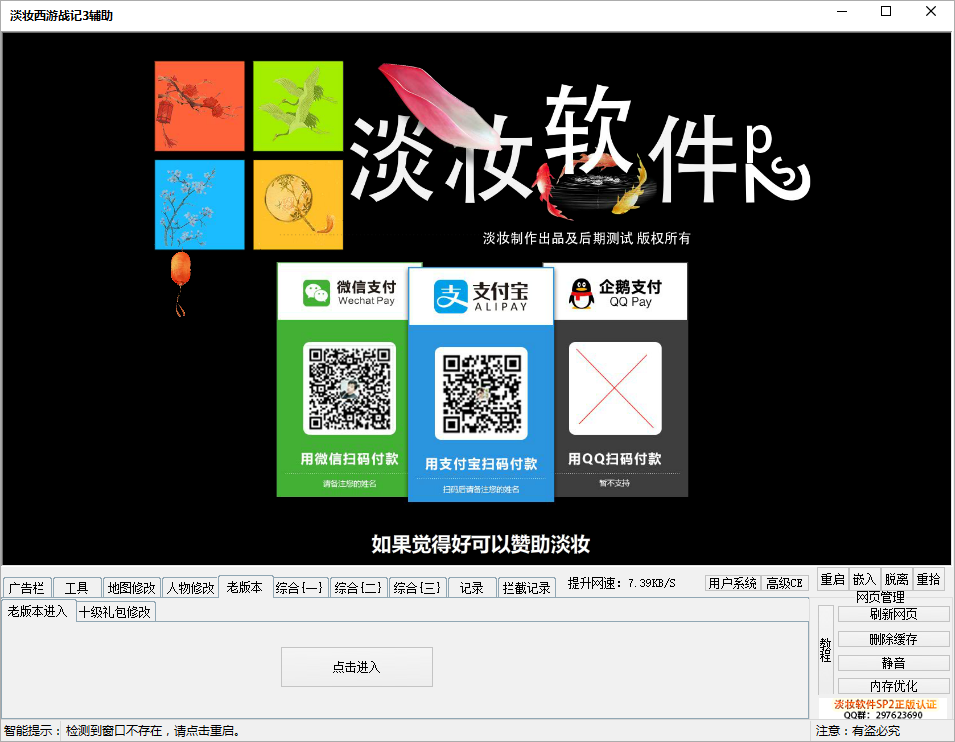Click the 提升网速 speed readout
This screenshot has height=742, width=955.
pos(621,583)
